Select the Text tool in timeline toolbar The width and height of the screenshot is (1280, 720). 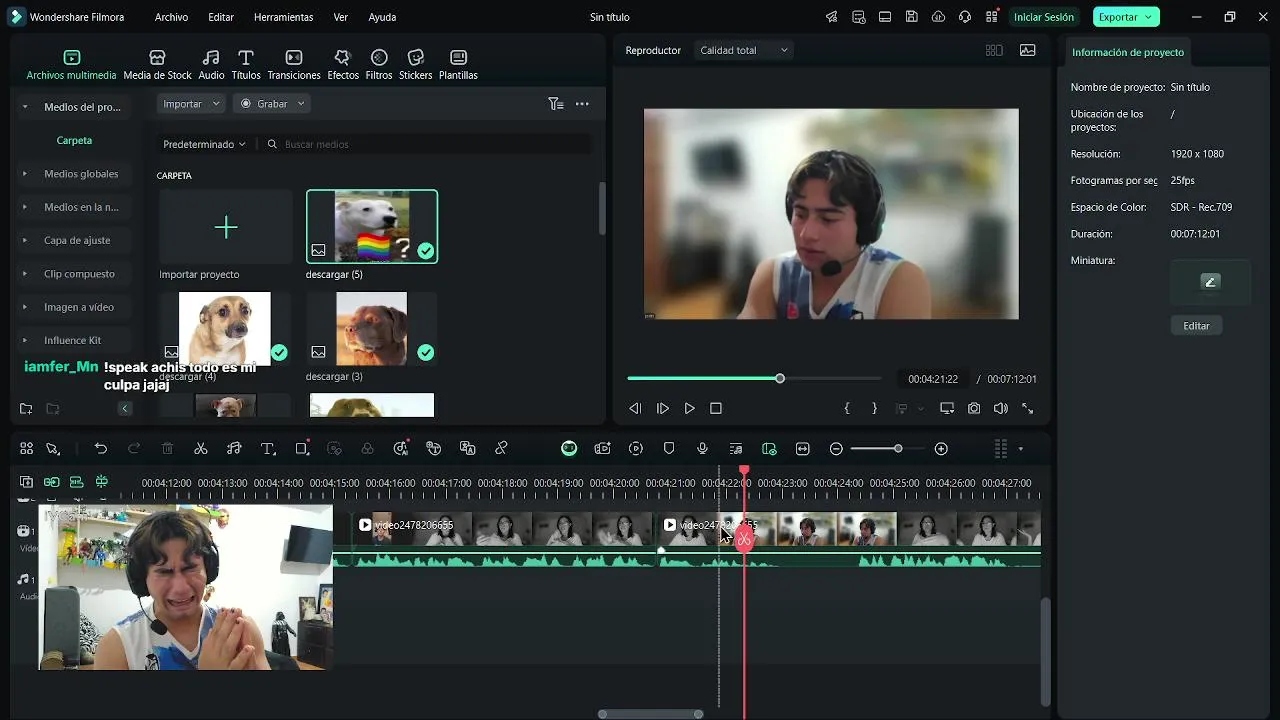(x=268, y=449)
